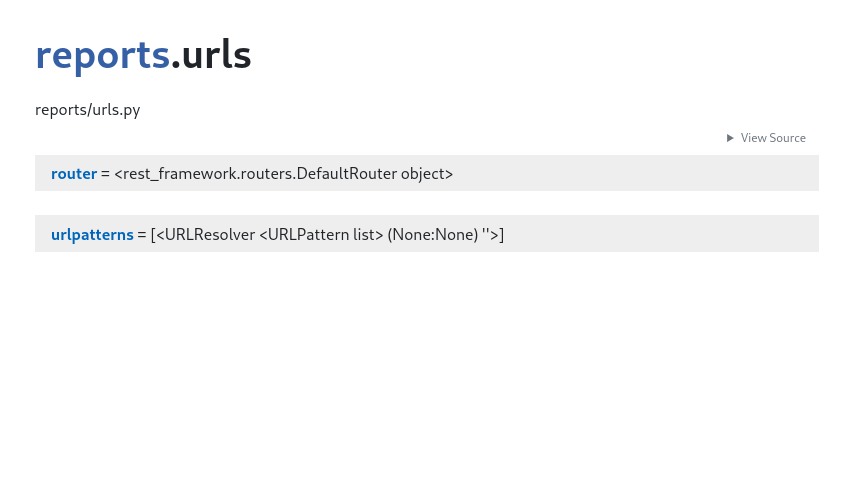Image resolution: width=862 pixels, height=485 pixels.
Task: Click the "reports/urls.py" docstring text
Action: (88, 110)
